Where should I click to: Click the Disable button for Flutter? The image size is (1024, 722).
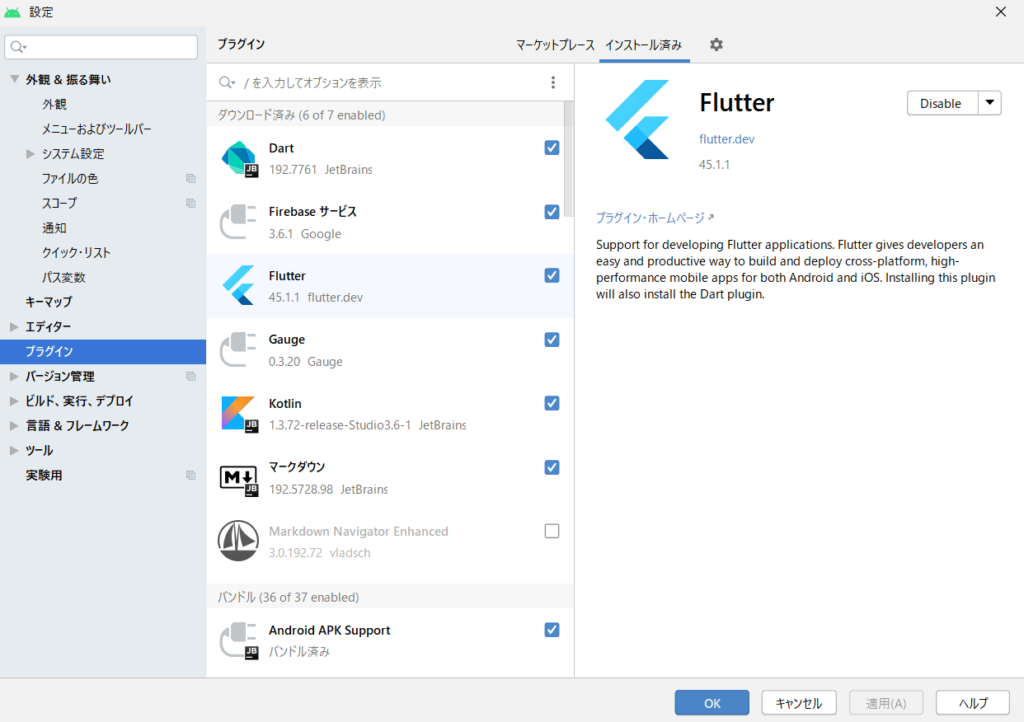coord(942,103)
